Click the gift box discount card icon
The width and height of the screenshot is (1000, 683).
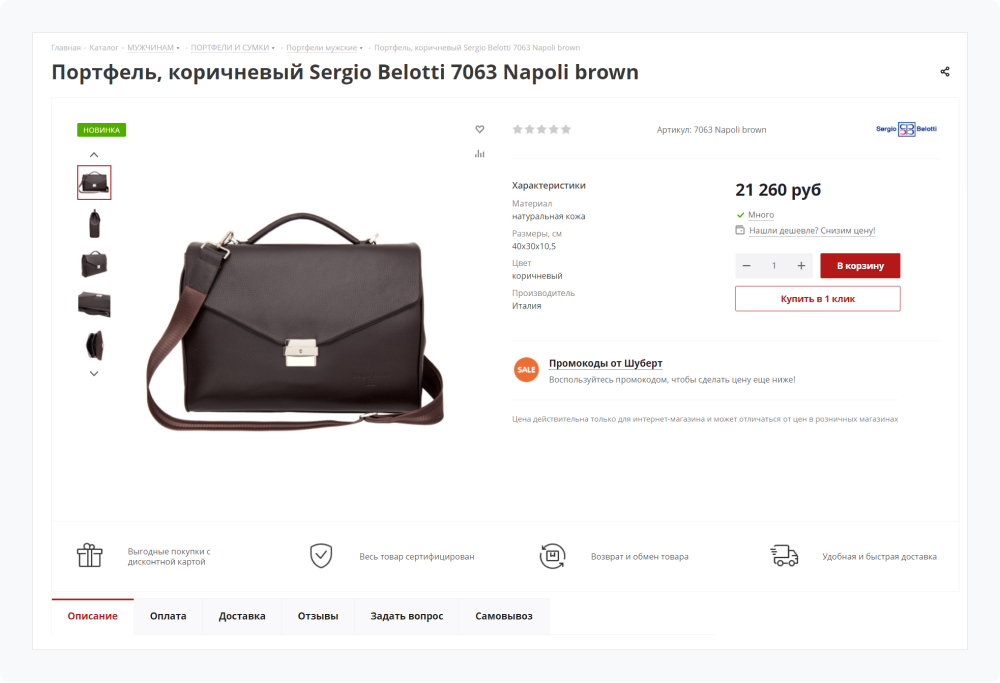[90, 556]
